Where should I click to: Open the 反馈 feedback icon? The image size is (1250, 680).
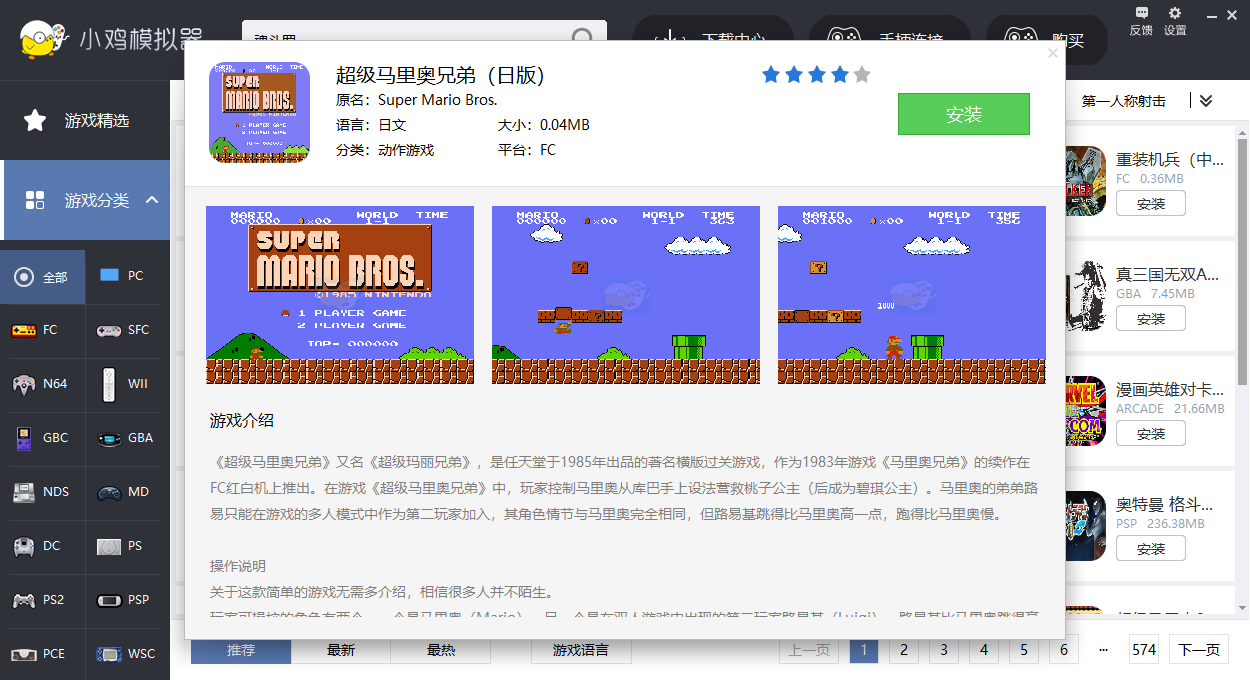(1141, 20)
